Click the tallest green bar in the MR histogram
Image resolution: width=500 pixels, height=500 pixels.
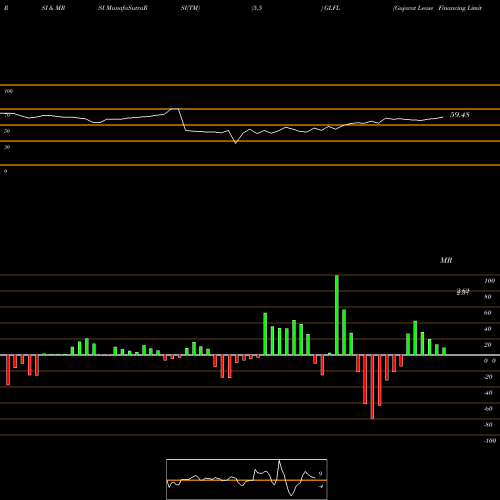337,315
